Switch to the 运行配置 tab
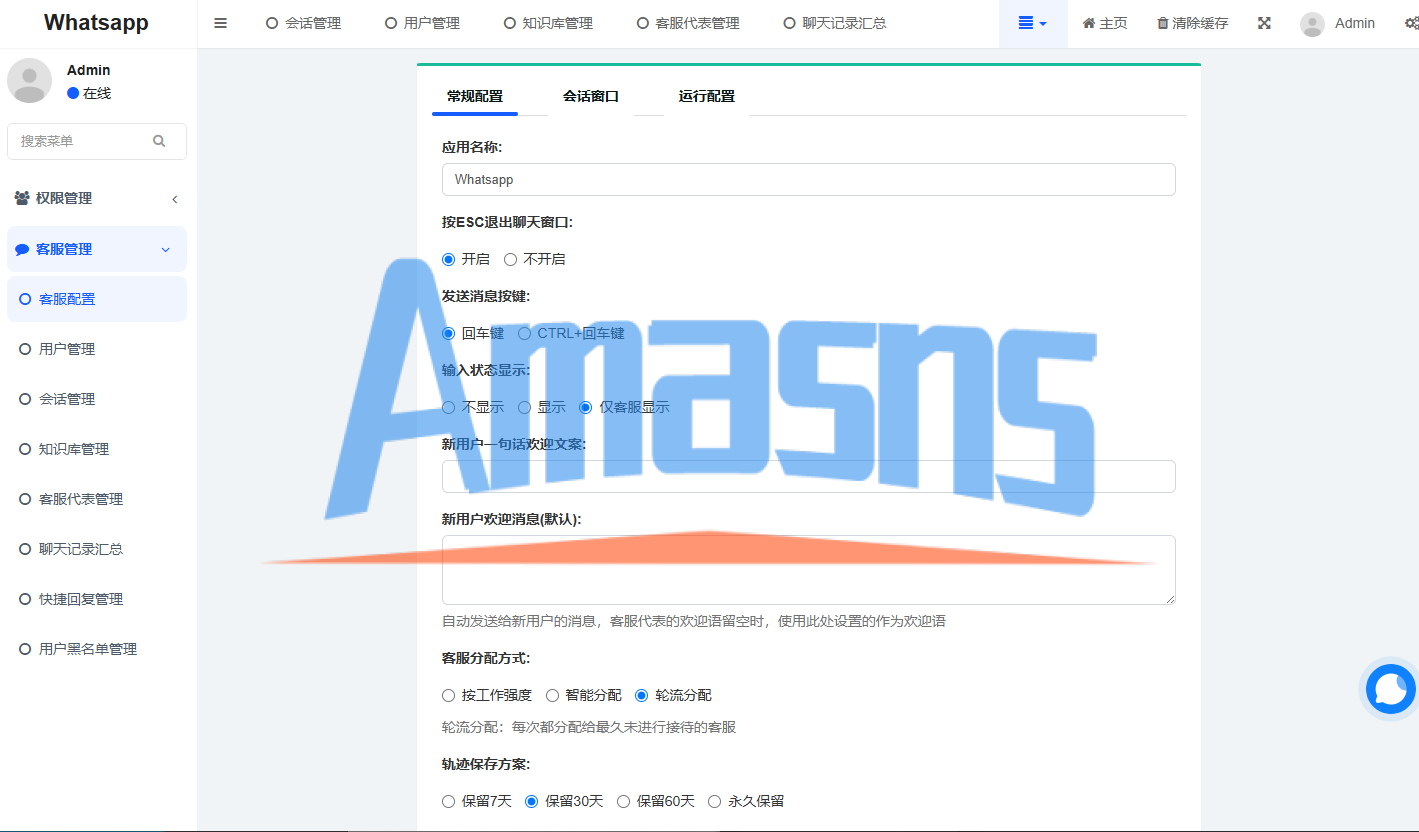The image size is (1419, 832). (x=707, y=97)
